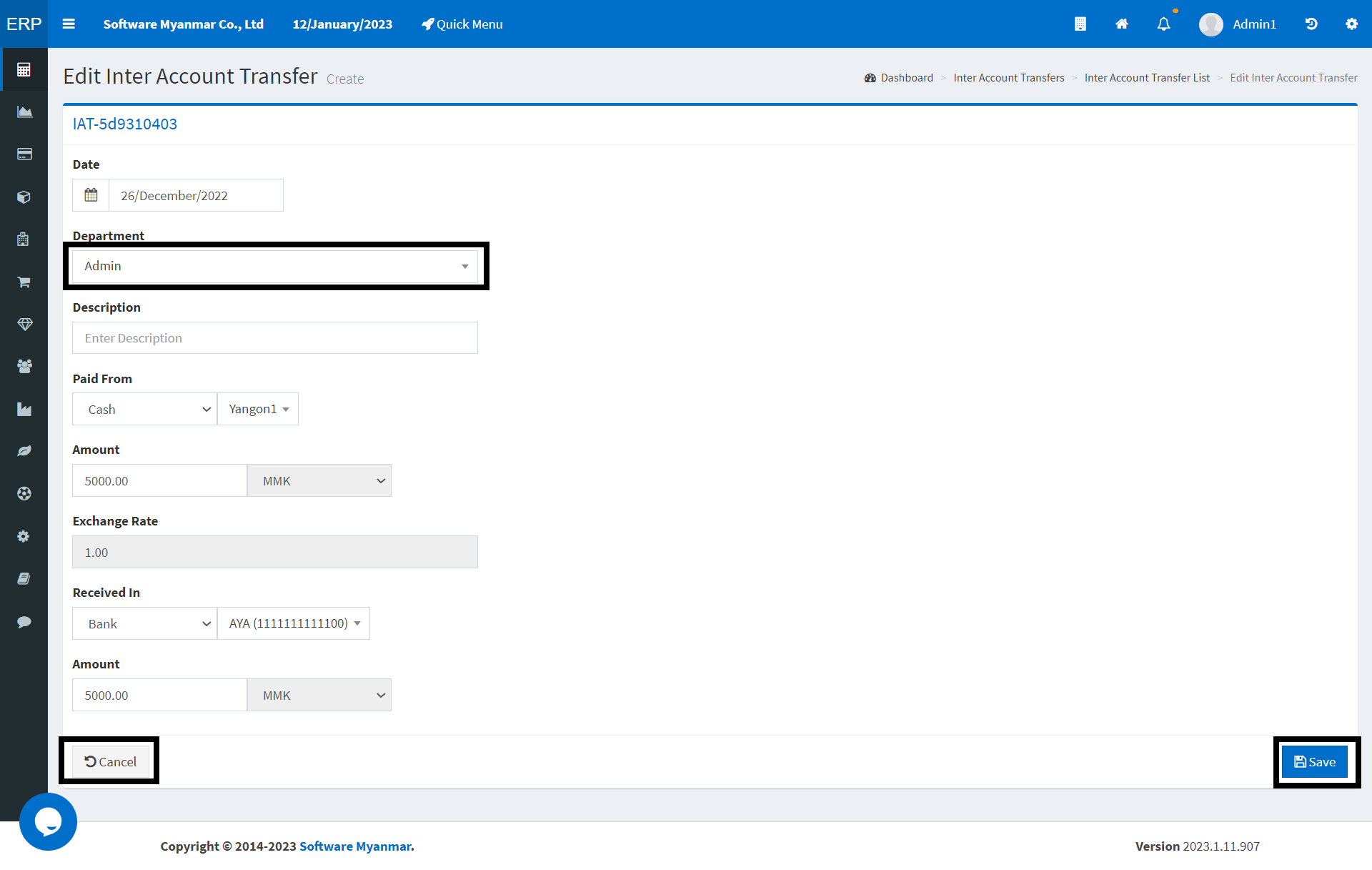The height and width of the screenshot is (870, 1372).
Task: Open the soccer ball sidebar icon
Action: coord(24,493)
